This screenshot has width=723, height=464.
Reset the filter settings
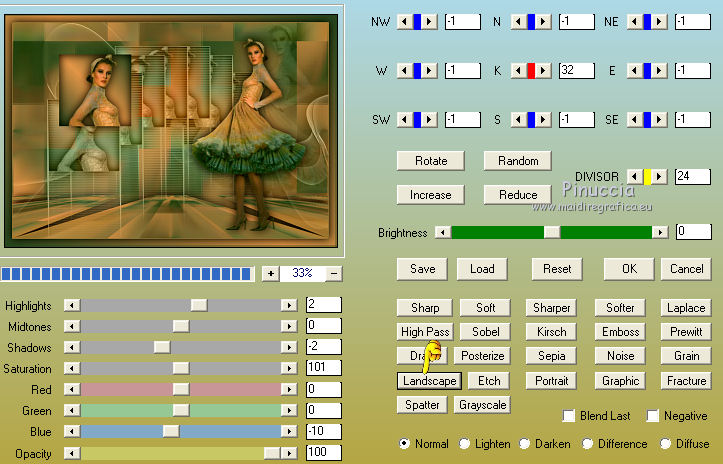[557, 269]
